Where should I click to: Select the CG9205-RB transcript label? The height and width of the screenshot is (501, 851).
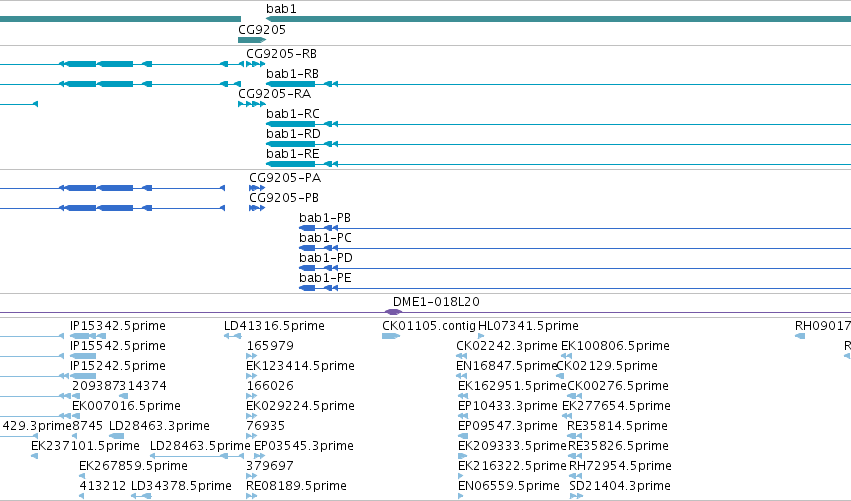[x=281, y=54]
